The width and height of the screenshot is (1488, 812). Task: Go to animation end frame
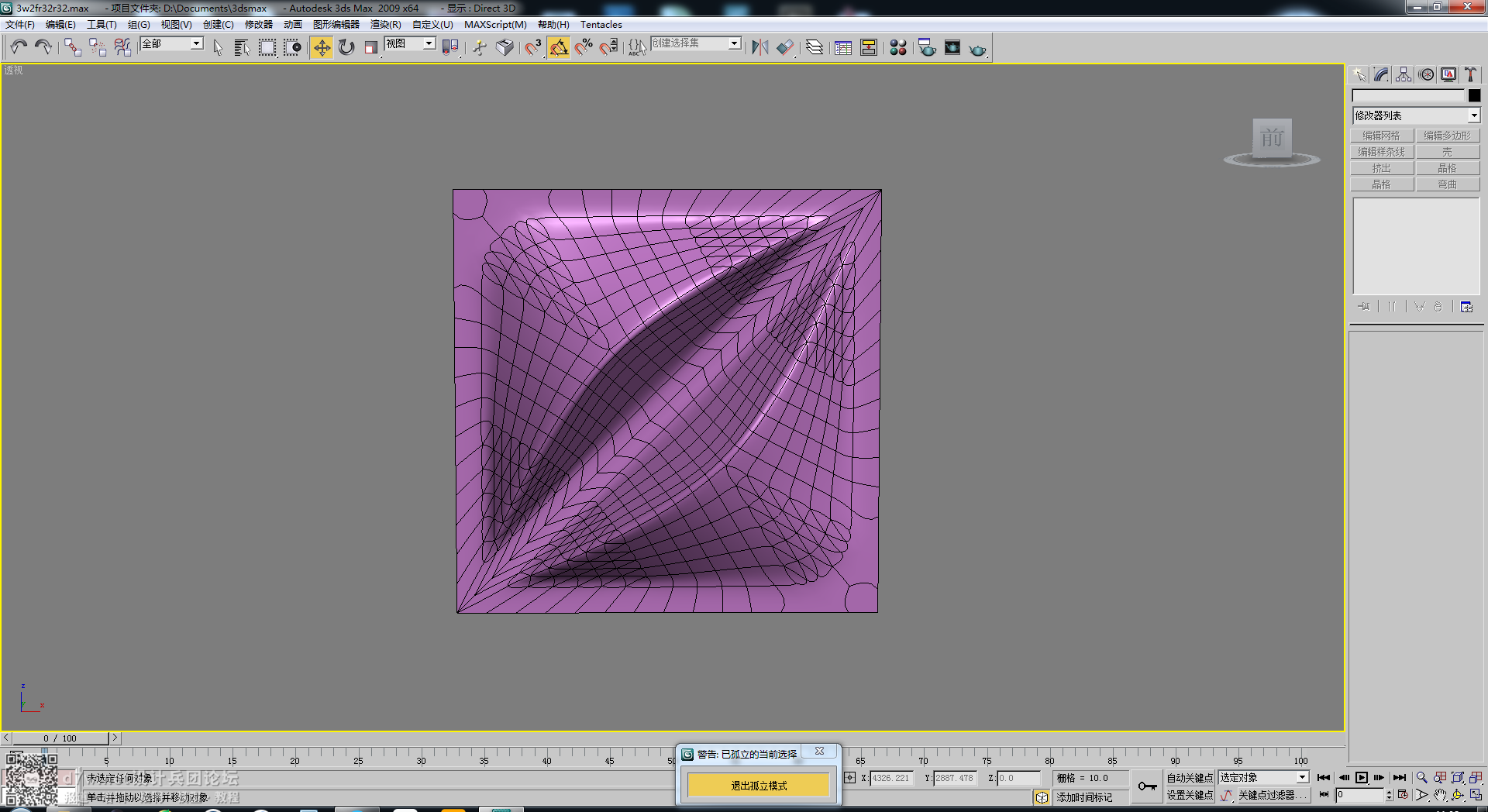[x=1399, y=777]
